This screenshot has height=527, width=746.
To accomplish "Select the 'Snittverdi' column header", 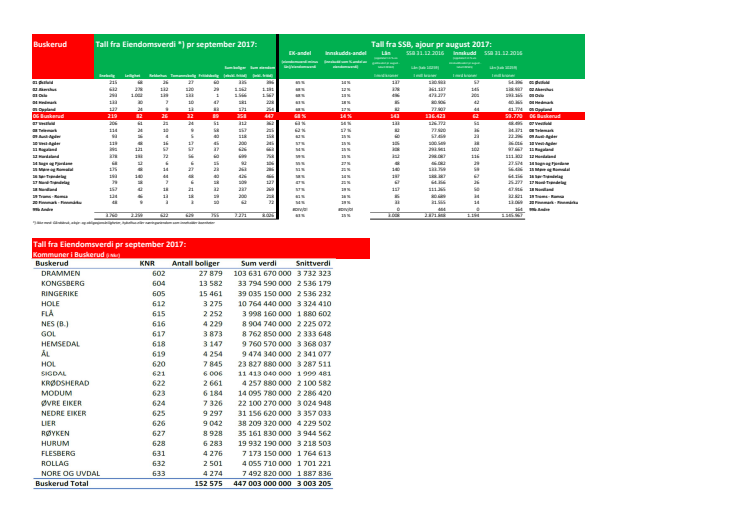I will (313, 264).
